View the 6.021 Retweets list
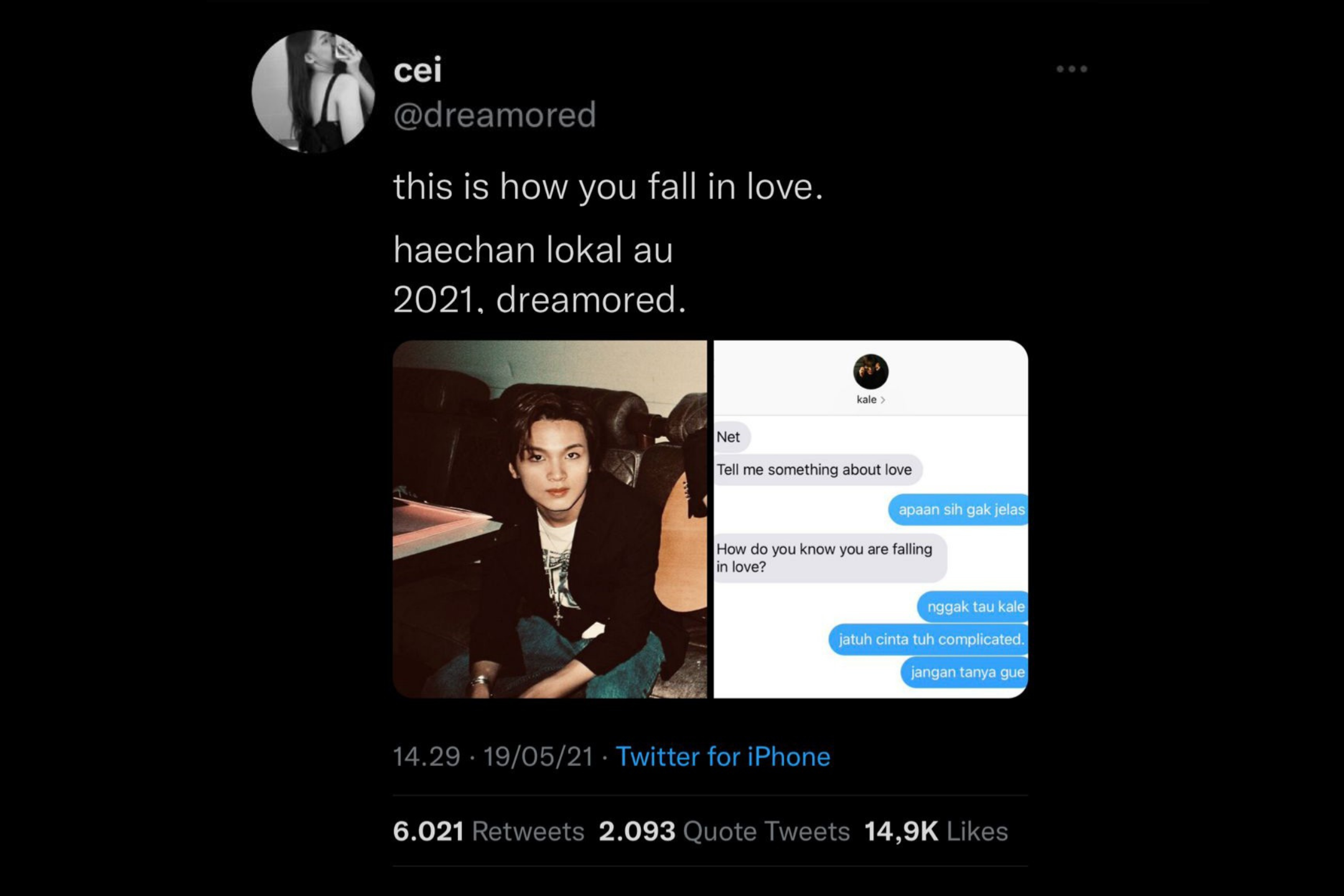 488,831
